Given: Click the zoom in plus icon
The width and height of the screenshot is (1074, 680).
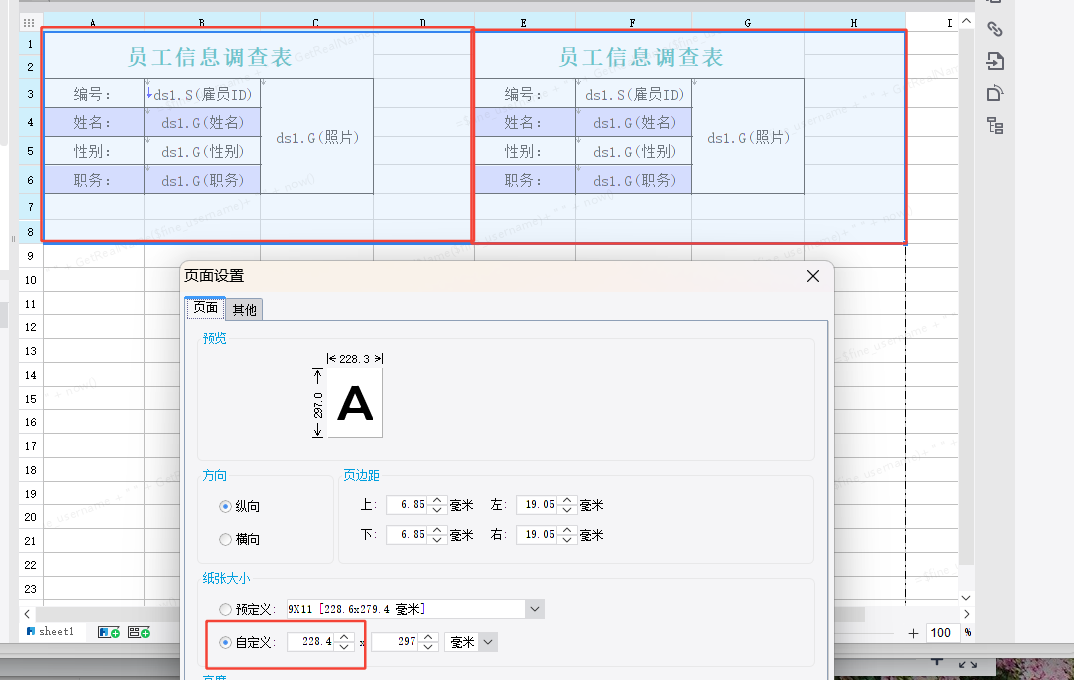Looking at the screenshot, I should tap(914, 633).
